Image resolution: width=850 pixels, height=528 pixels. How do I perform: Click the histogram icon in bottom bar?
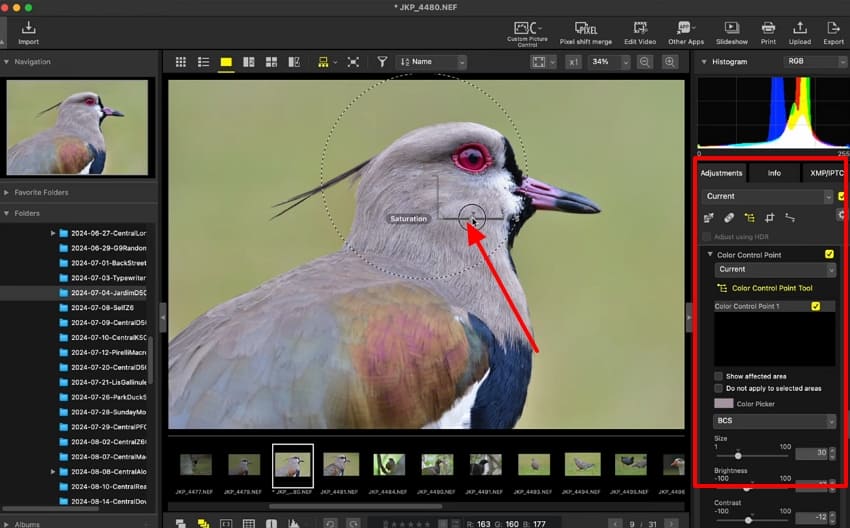click(x=293, y=523)
